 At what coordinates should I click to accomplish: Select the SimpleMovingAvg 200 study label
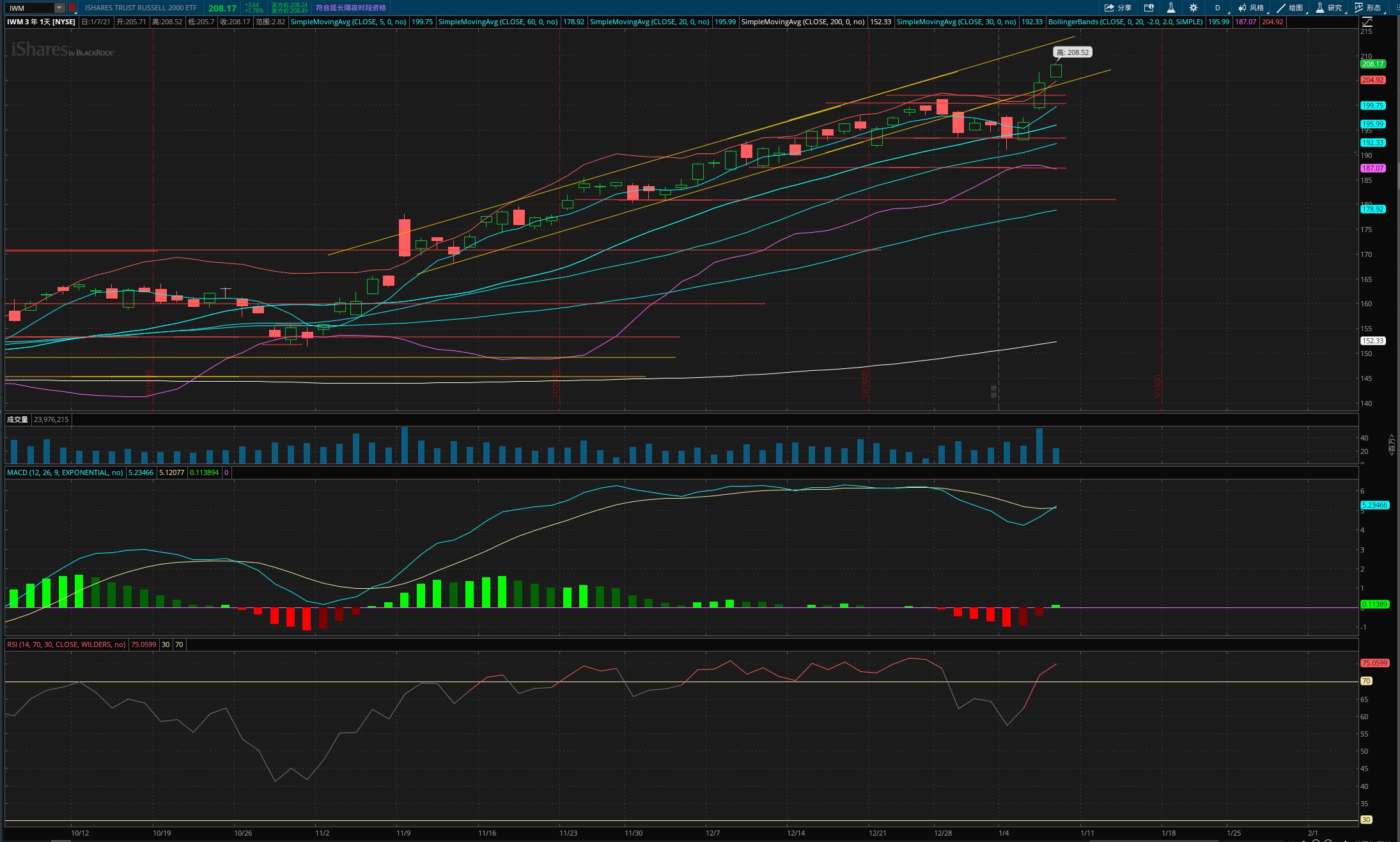tap(802, 22)
